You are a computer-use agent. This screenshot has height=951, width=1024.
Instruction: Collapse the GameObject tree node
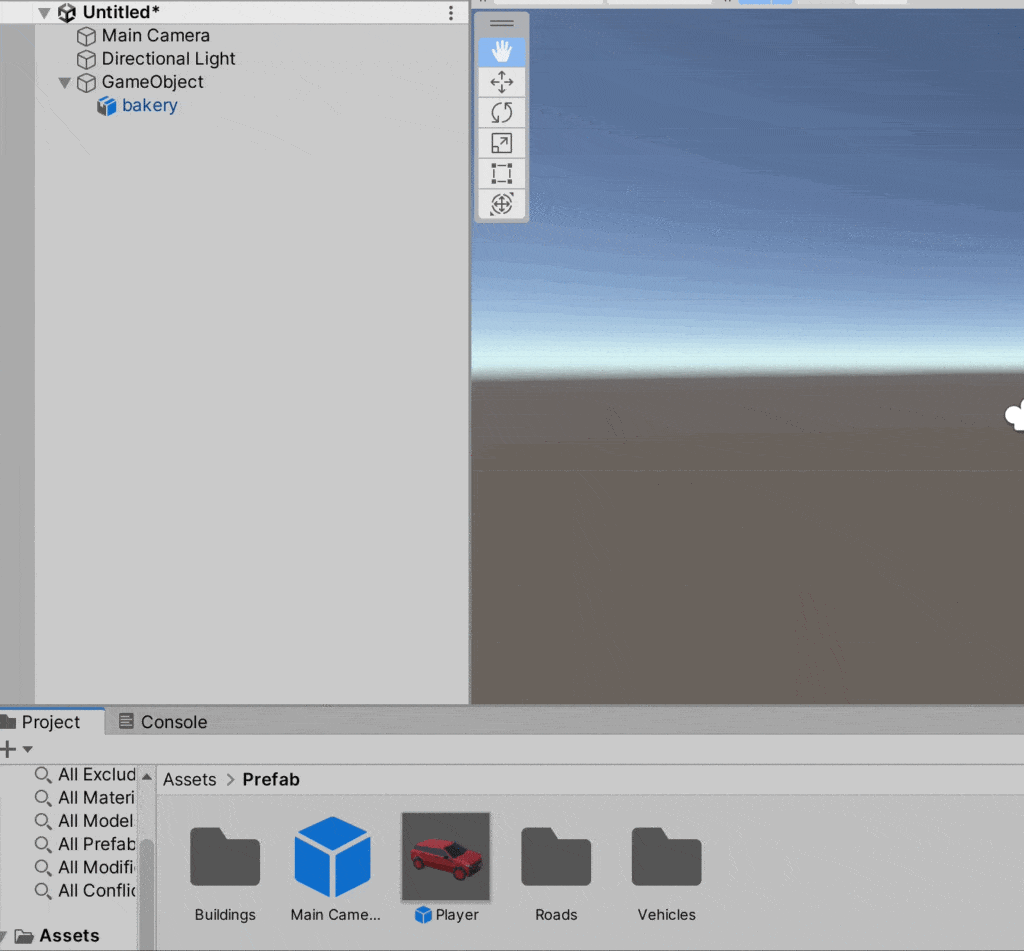[65, 83]
